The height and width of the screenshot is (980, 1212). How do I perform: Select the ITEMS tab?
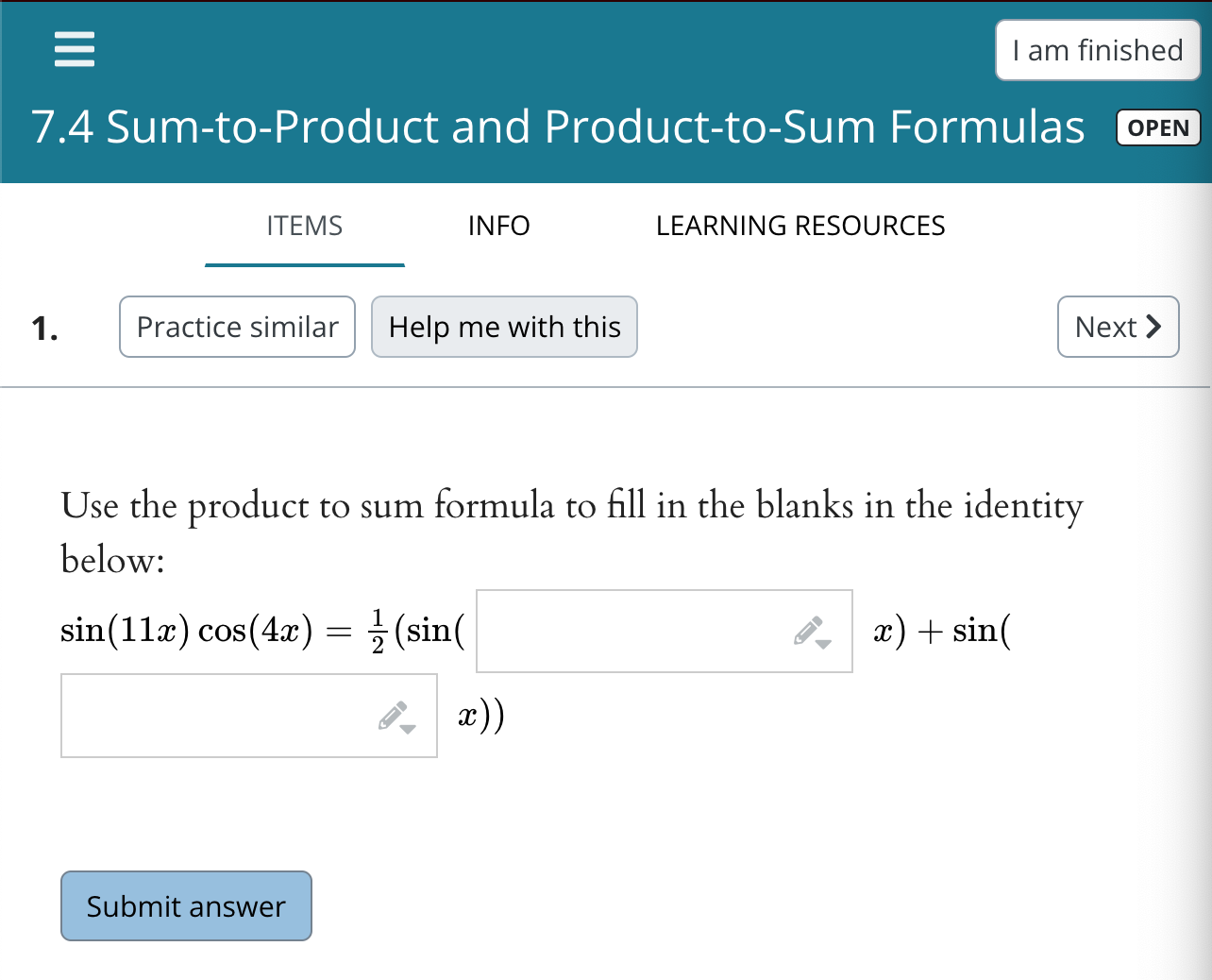tap(304, 226)
